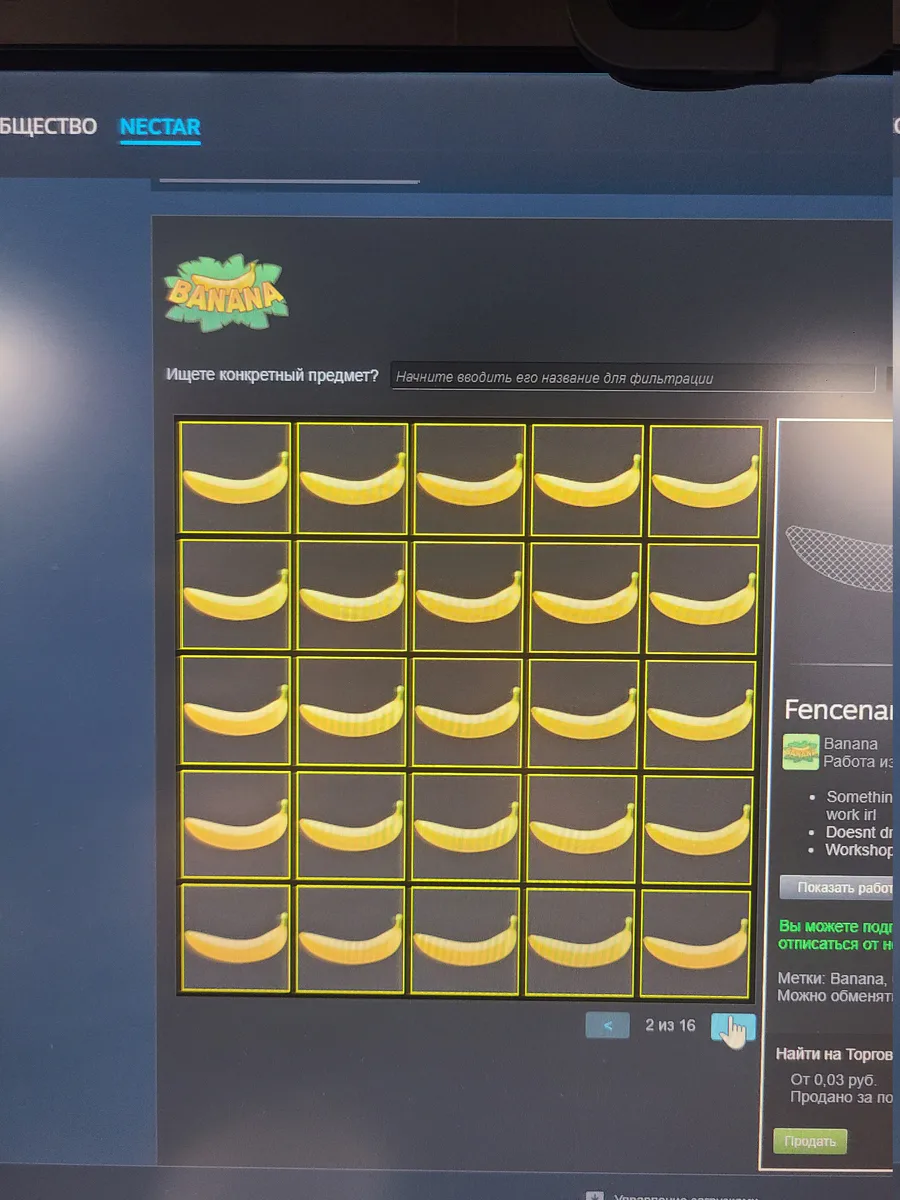Open the СООБЩЕСТВО menu tab
The image size is (900, 1200).
[48, 127]
